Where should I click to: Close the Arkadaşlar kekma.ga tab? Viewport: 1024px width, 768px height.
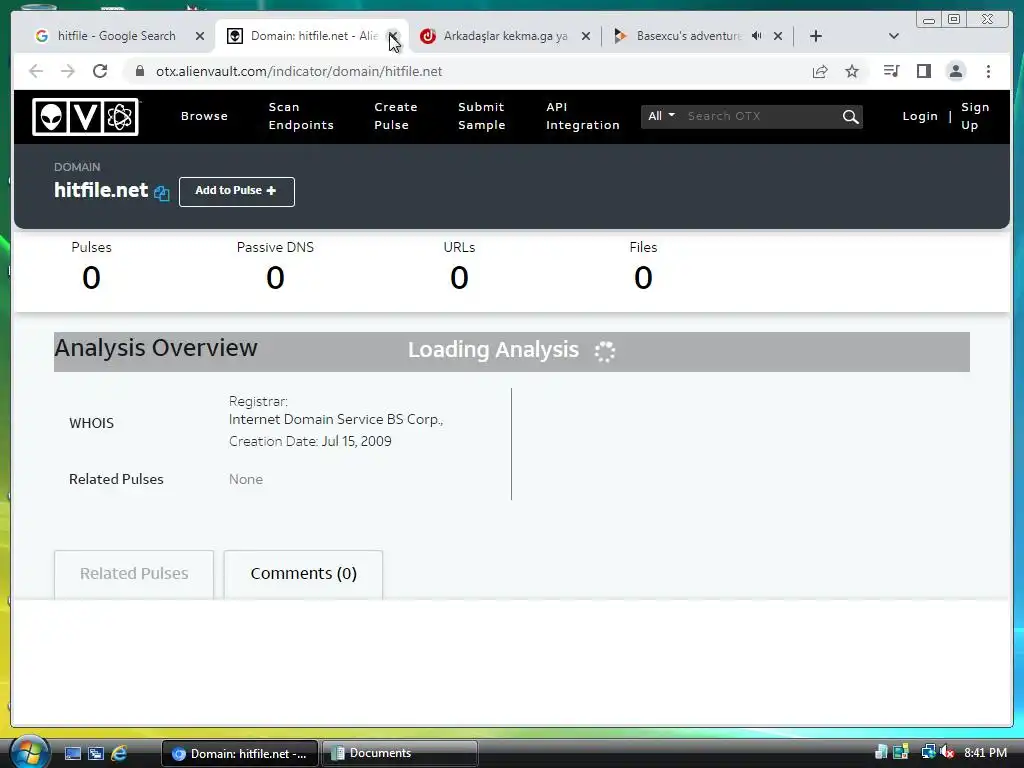(586, 36)
